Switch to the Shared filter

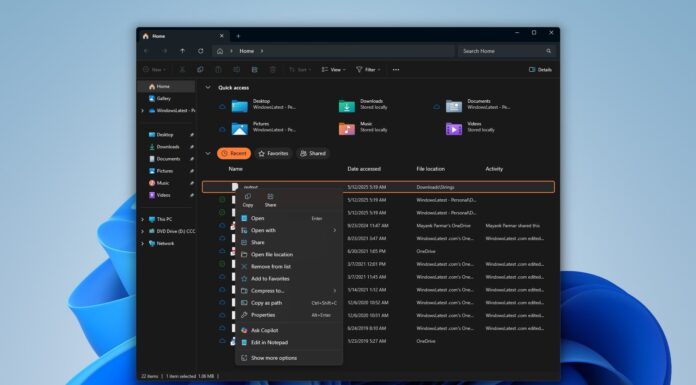pyautogui.click(x=313, y=153)
